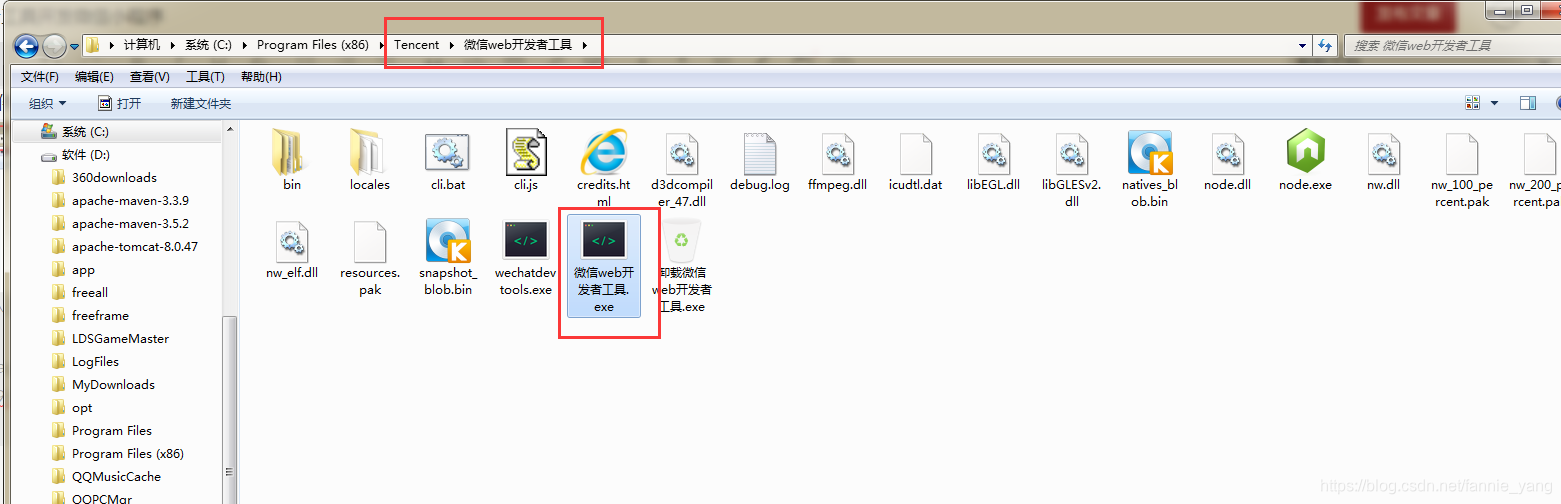Click 计算机 in the address path

coord(141,45)
